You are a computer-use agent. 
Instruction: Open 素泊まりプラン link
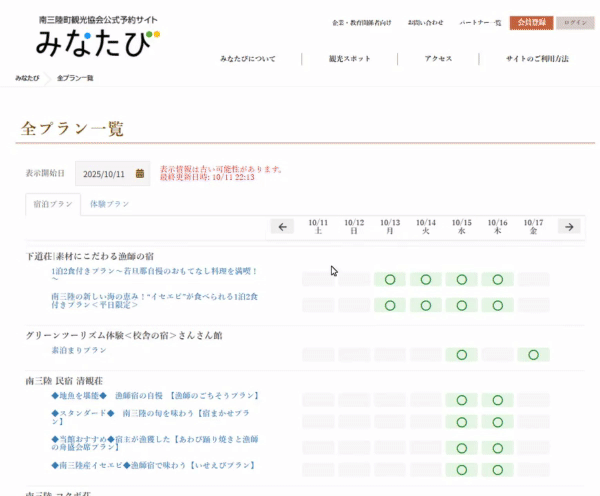[x=79, y=350]
